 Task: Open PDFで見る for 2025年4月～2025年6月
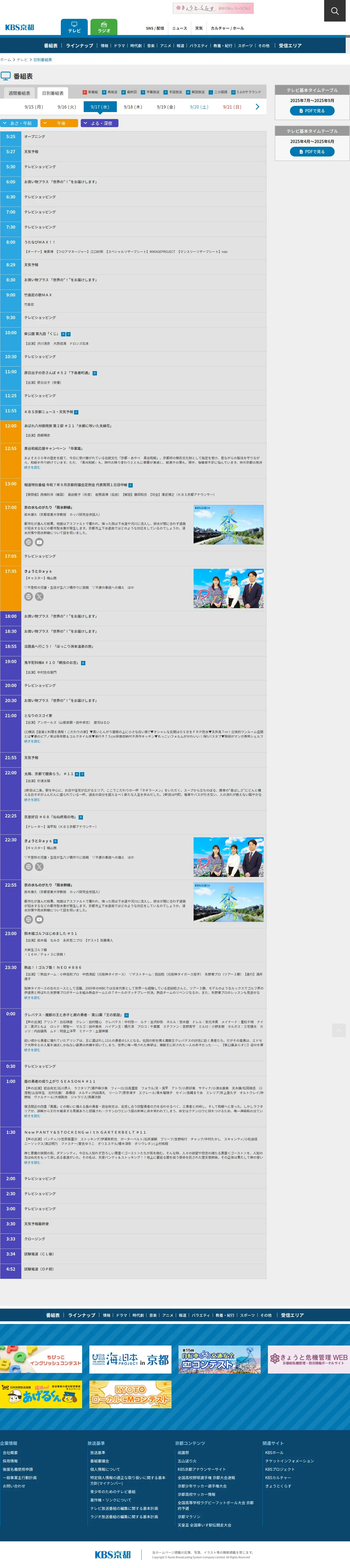[x=312, y=152]
